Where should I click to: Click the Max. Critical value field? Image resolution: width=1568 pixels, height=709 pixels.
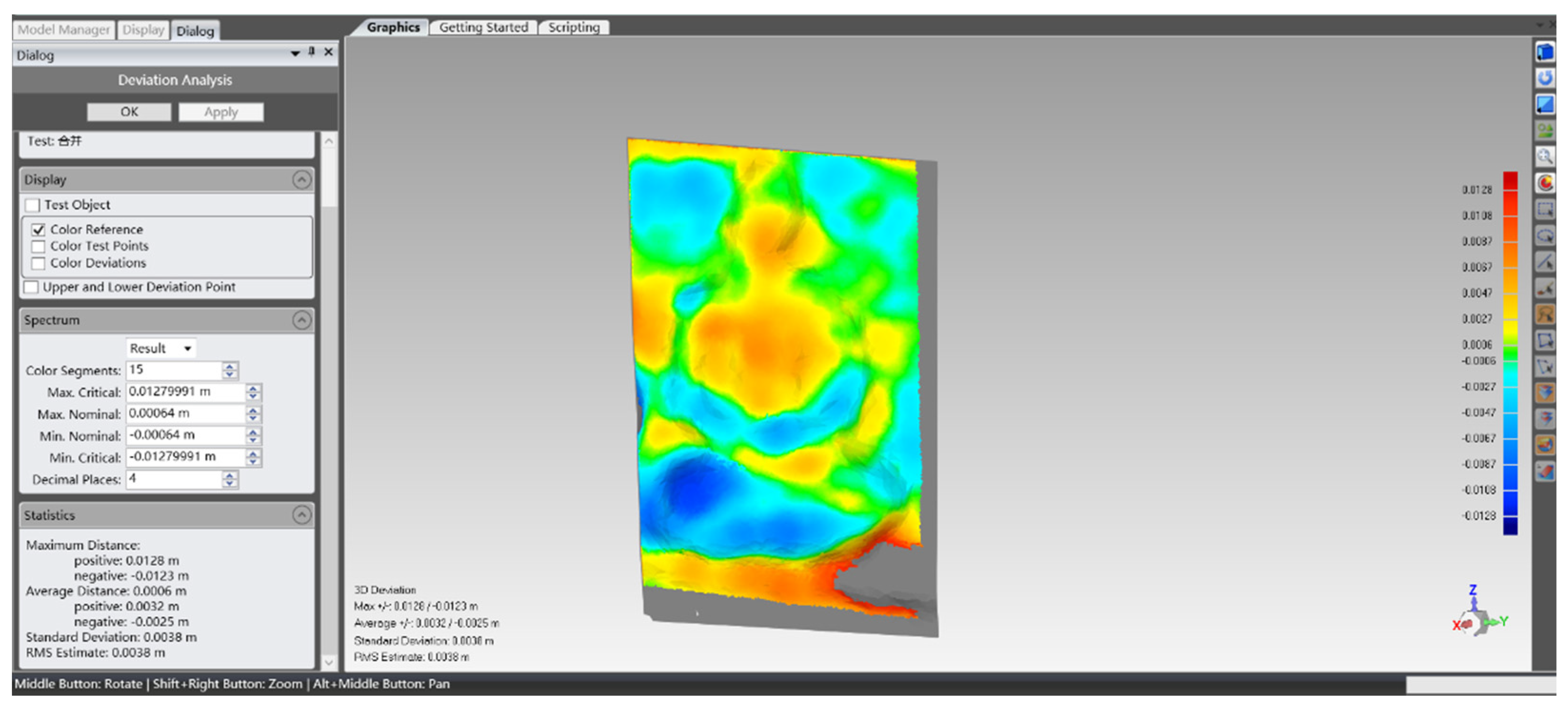pyautogui.click(x=184, y=392)
